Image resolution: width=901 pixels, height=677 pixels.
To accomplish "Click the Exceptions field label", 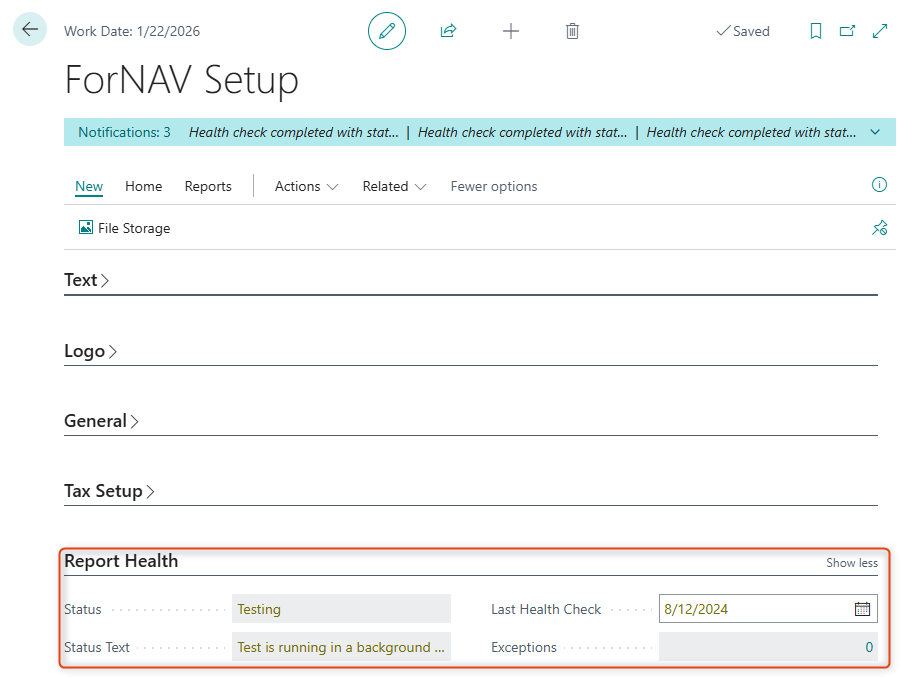I will [523, 647].
